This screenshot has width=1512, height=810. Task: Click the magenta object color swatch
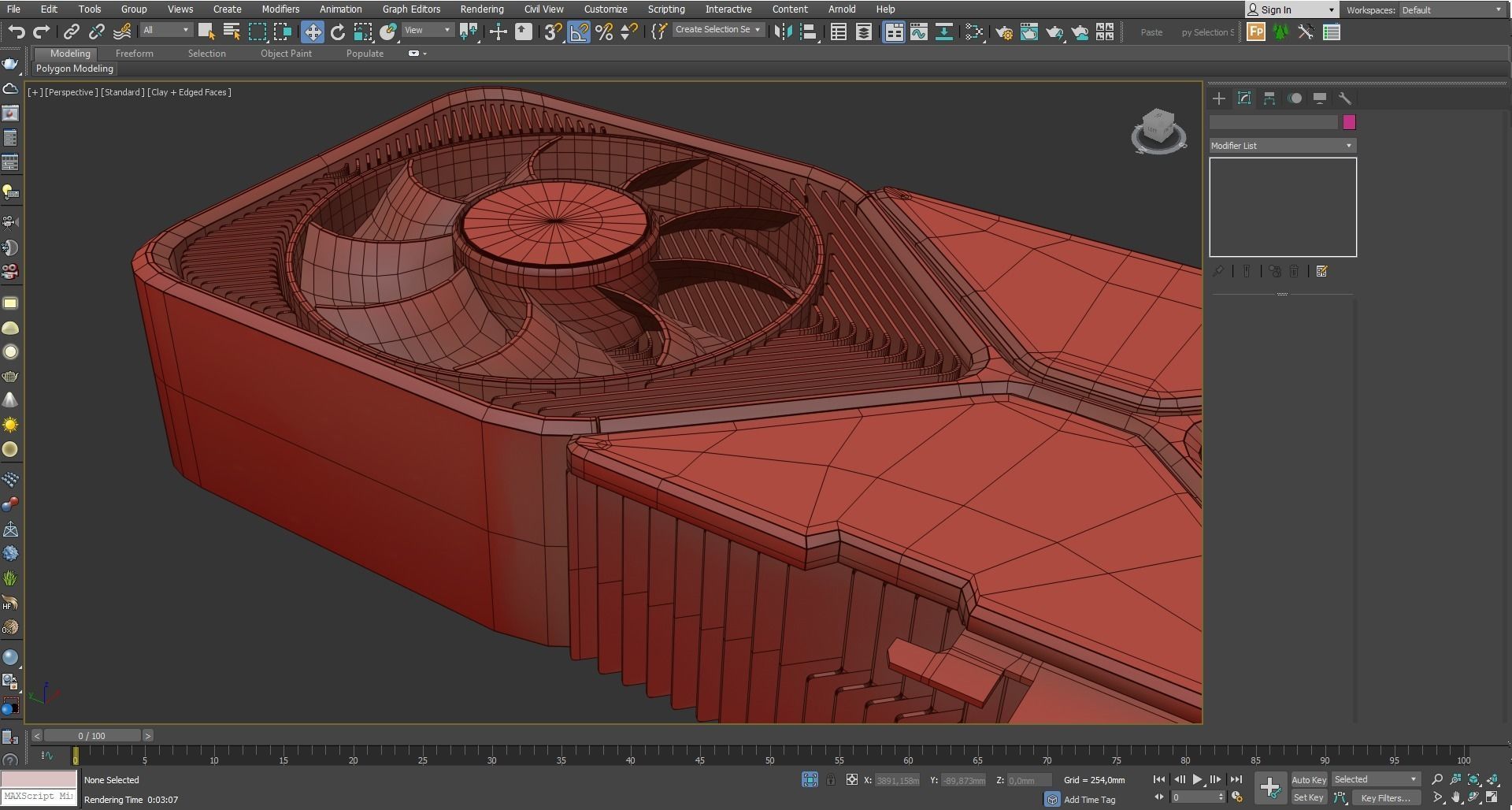tap(1349, 122)
